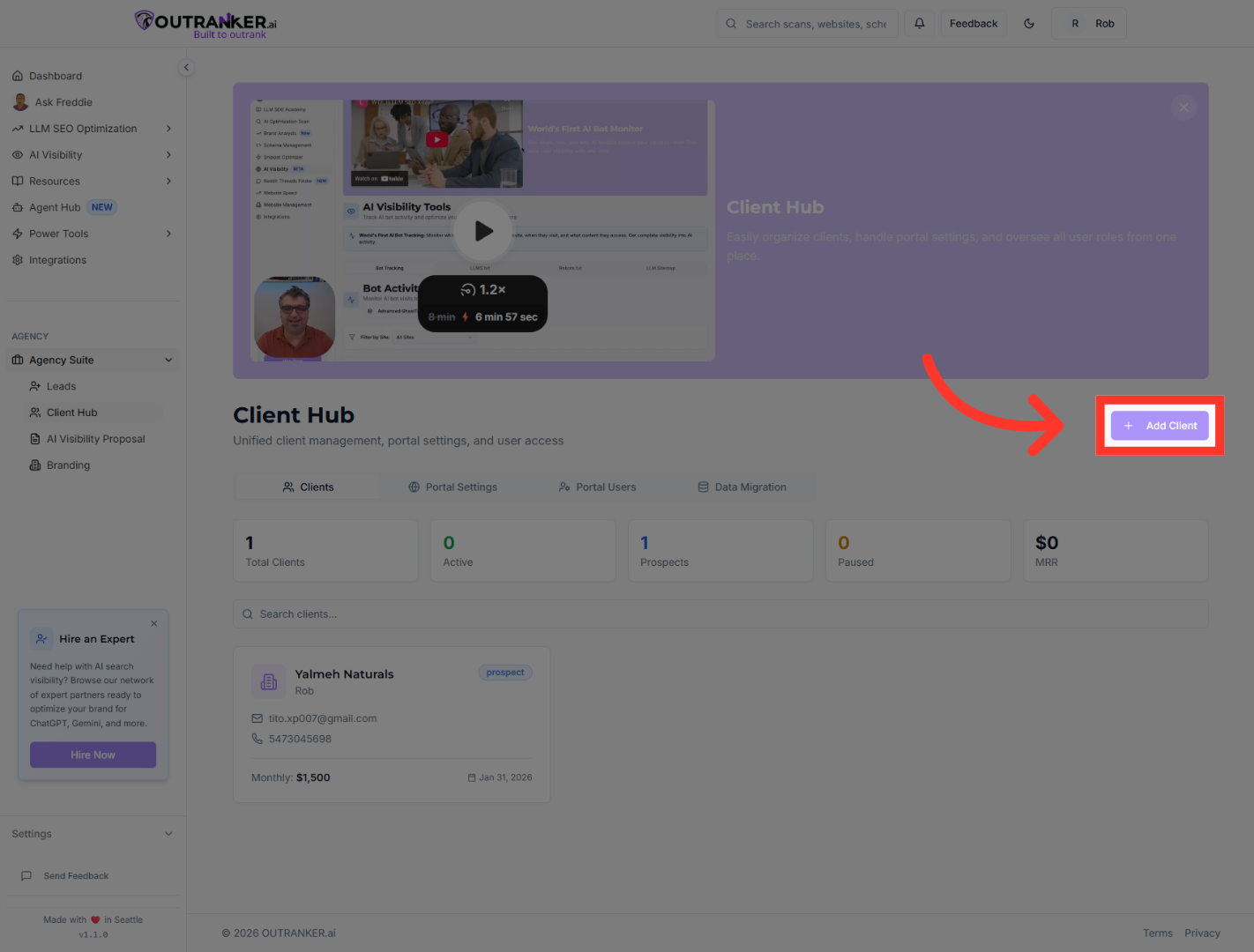Click the MRR stat card

(x=1116, y=551)
